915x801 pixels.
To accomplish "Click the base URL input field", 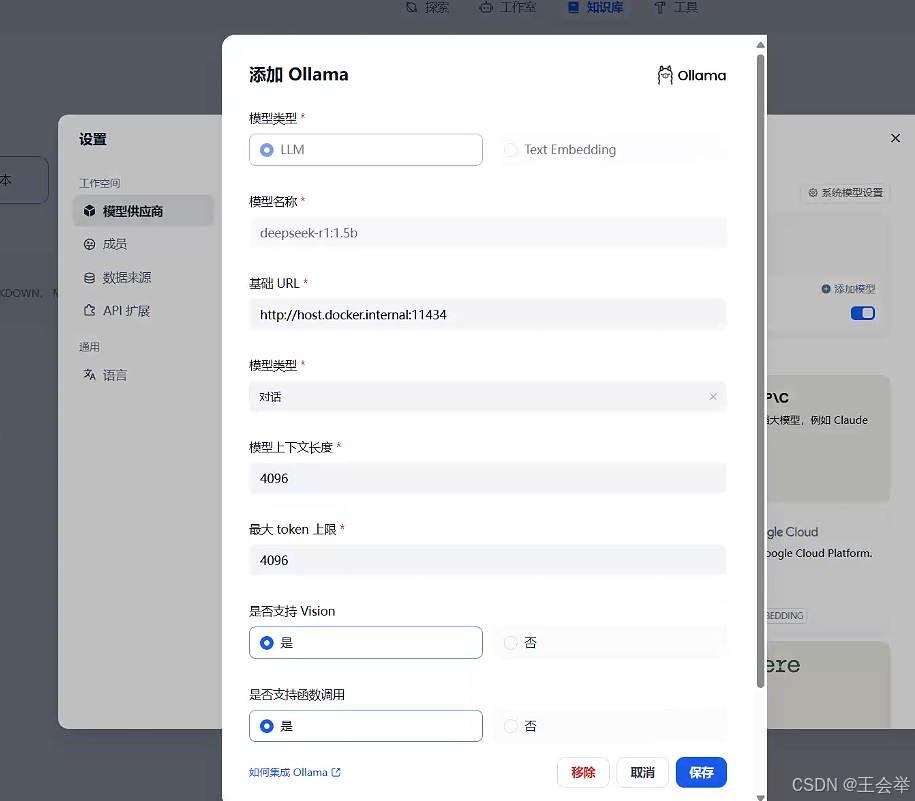I will [487, 315].
